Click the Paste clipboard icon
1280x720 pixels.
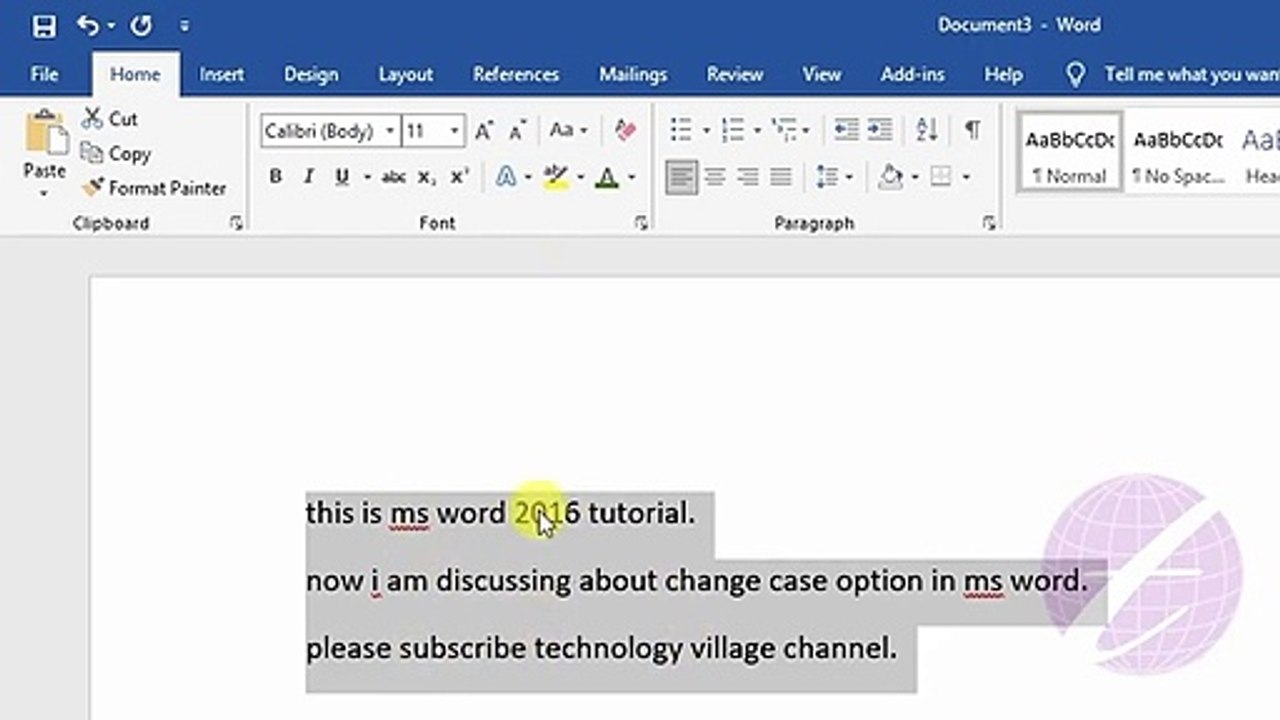click(x=44, y=135)
